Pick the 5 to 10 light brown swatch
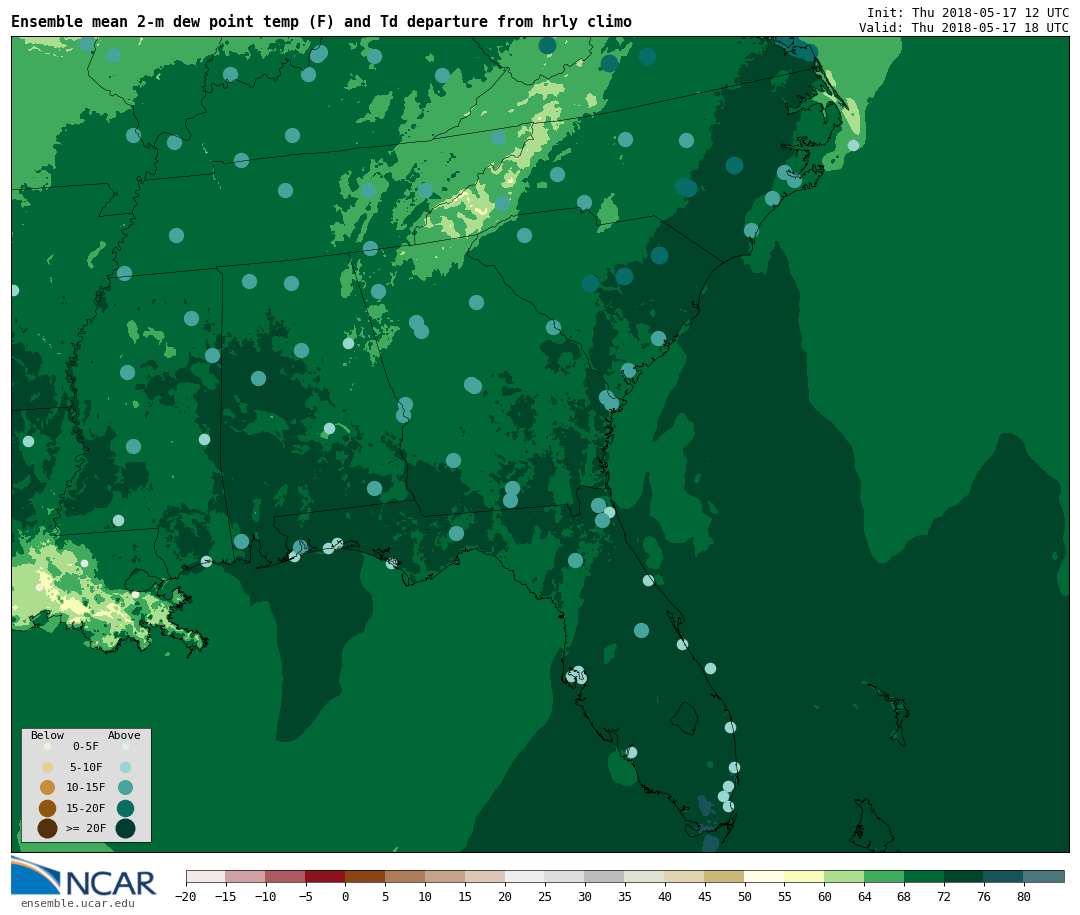 pyautogui.click(x=406, y=876)
